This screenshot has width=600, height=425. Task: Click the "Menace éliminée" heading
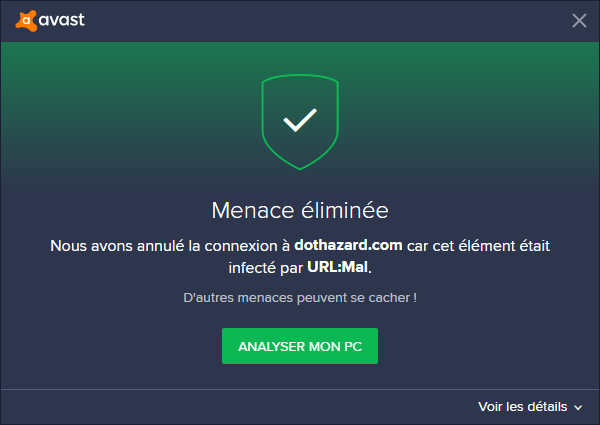[300, 211]
